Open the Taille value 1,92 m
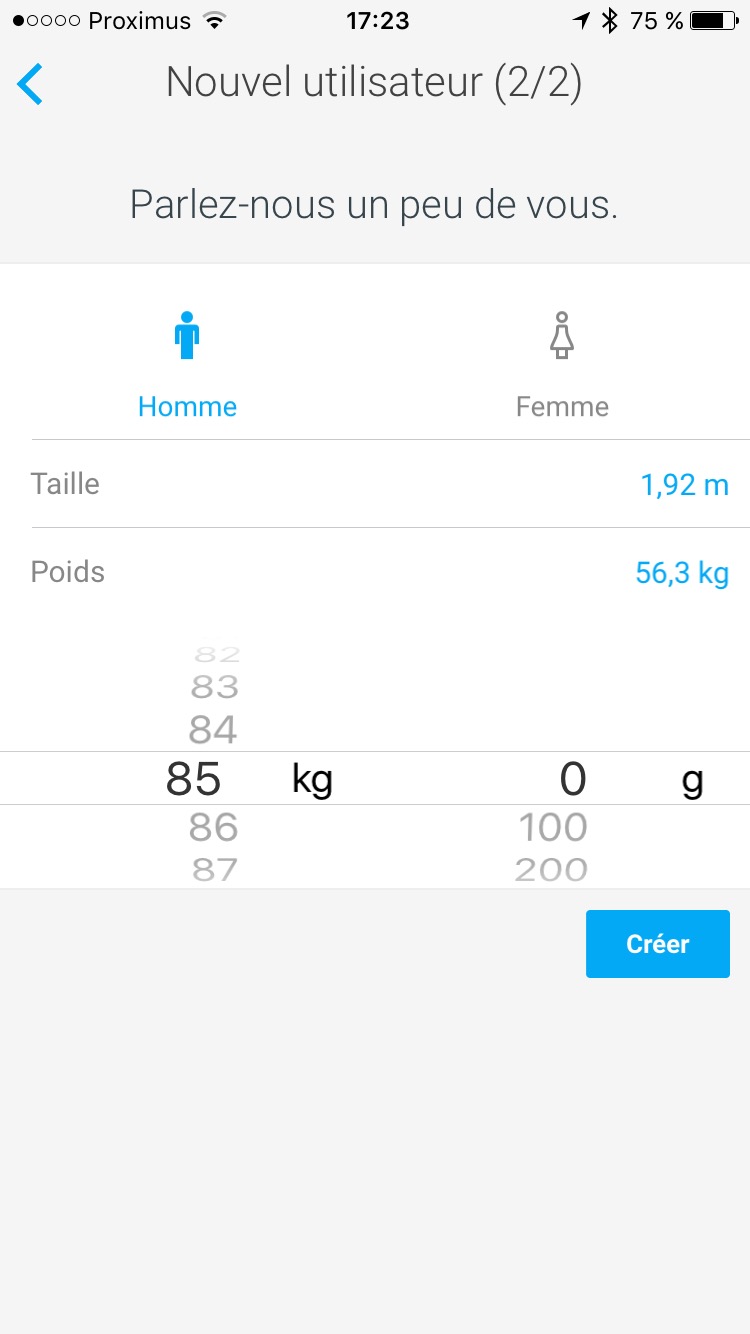Image resolution: width=750 pixels, height=1334 pixels. pyautogui.click(x=684, y=486)
